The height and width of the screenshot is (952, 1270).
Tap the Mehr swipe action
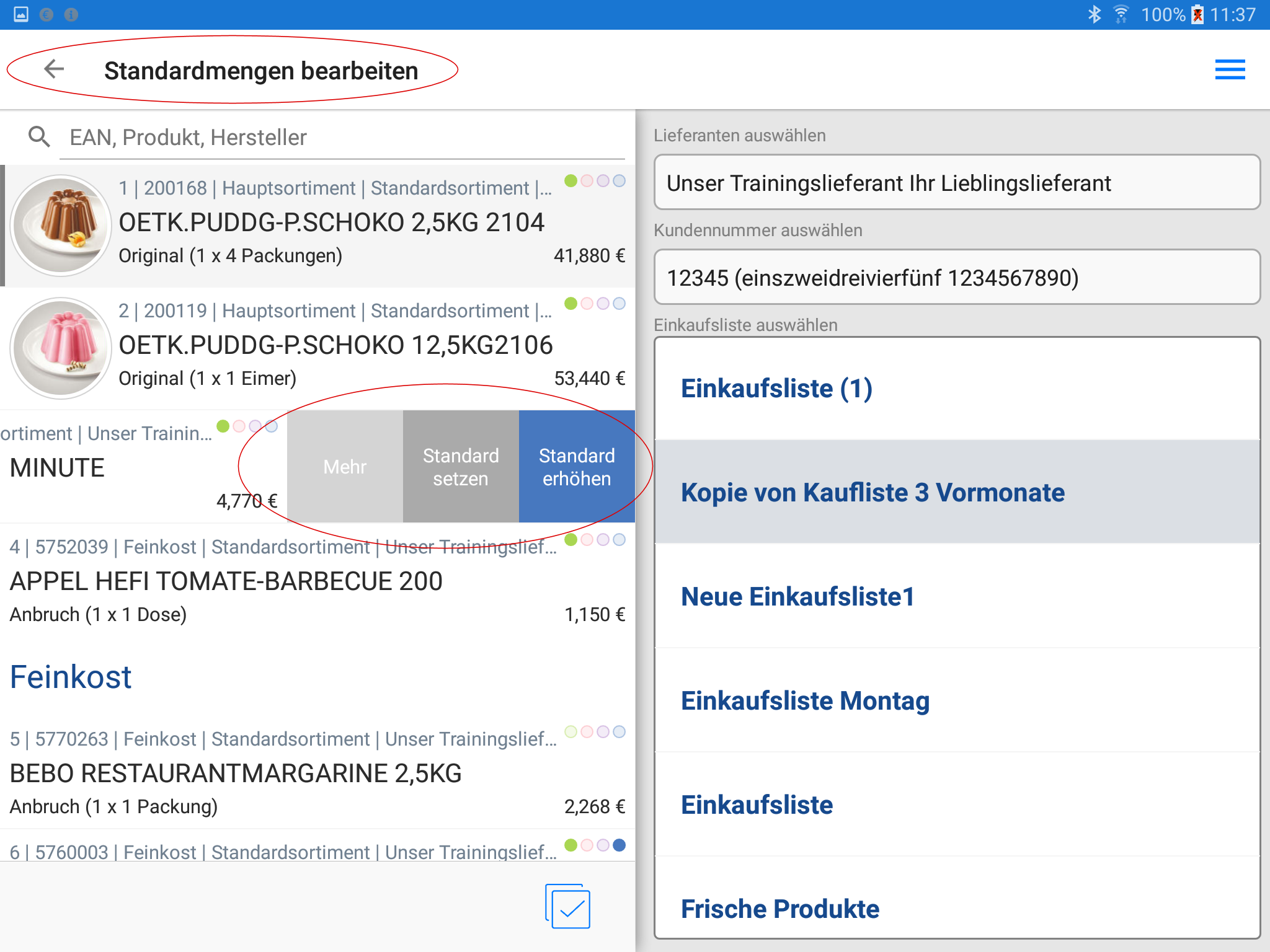point(345,467)
